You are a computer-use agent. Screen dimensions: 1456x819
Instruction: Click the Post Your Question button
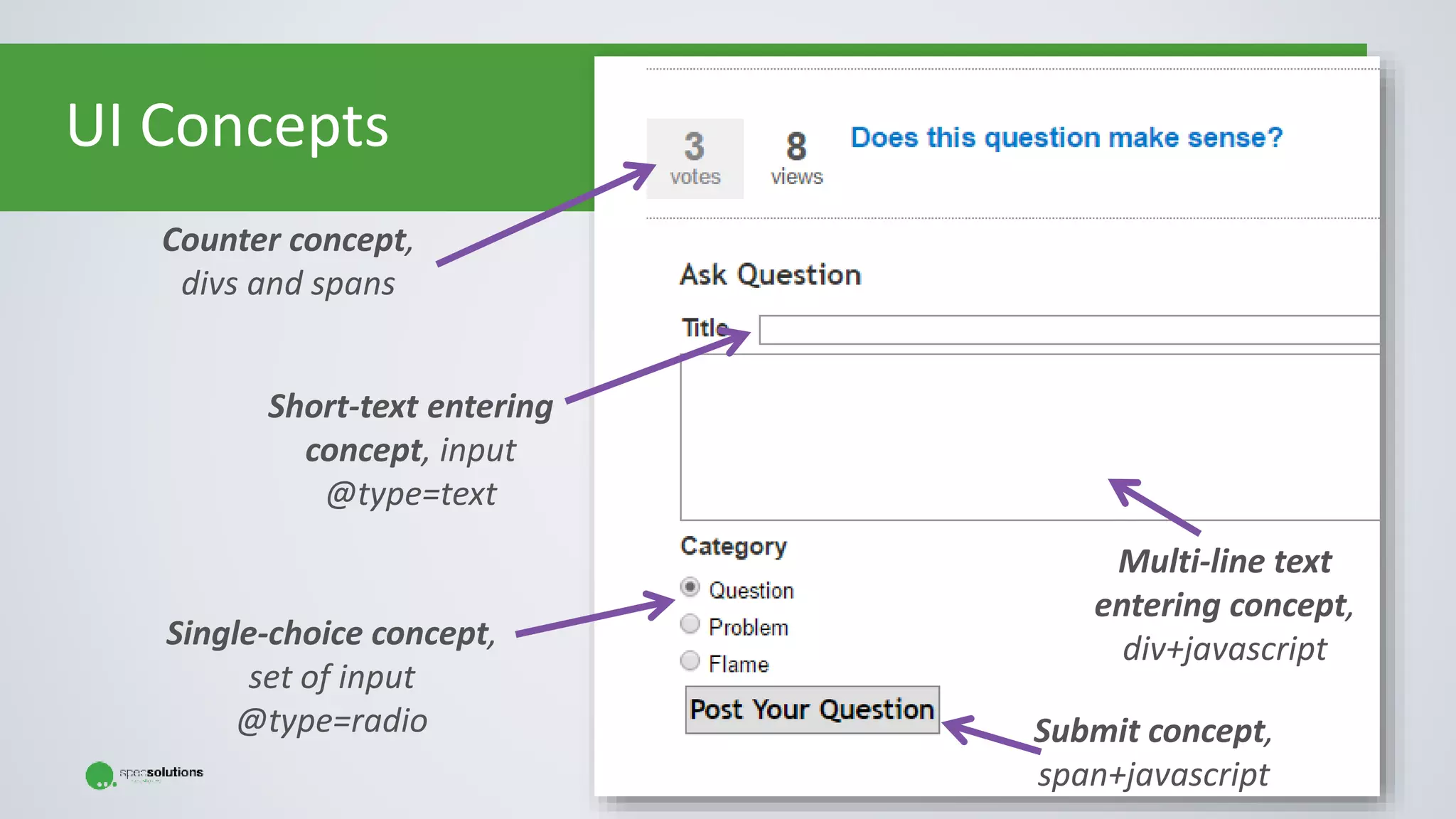click(813, 710)
